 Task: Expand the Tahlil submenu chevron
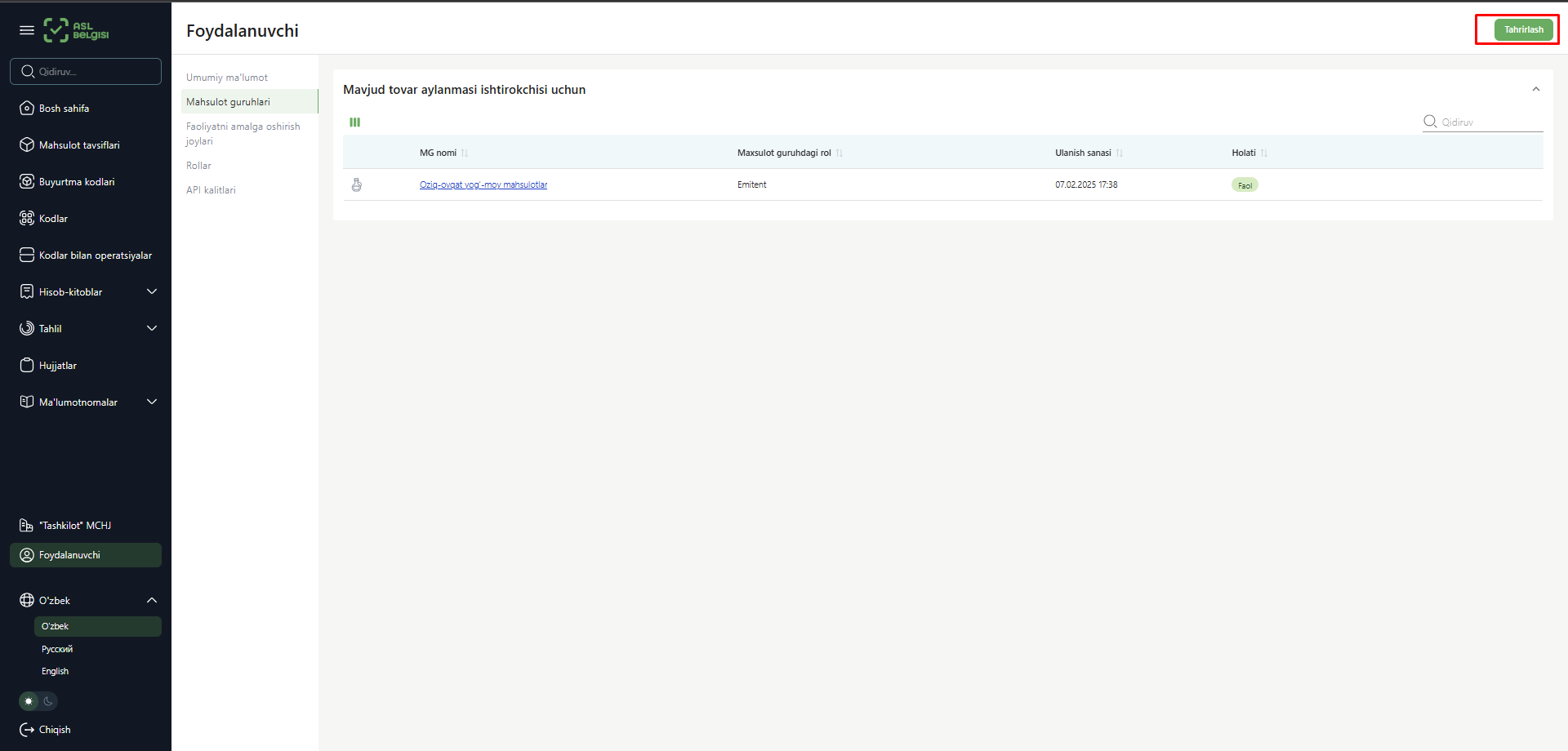click(152, 328)
